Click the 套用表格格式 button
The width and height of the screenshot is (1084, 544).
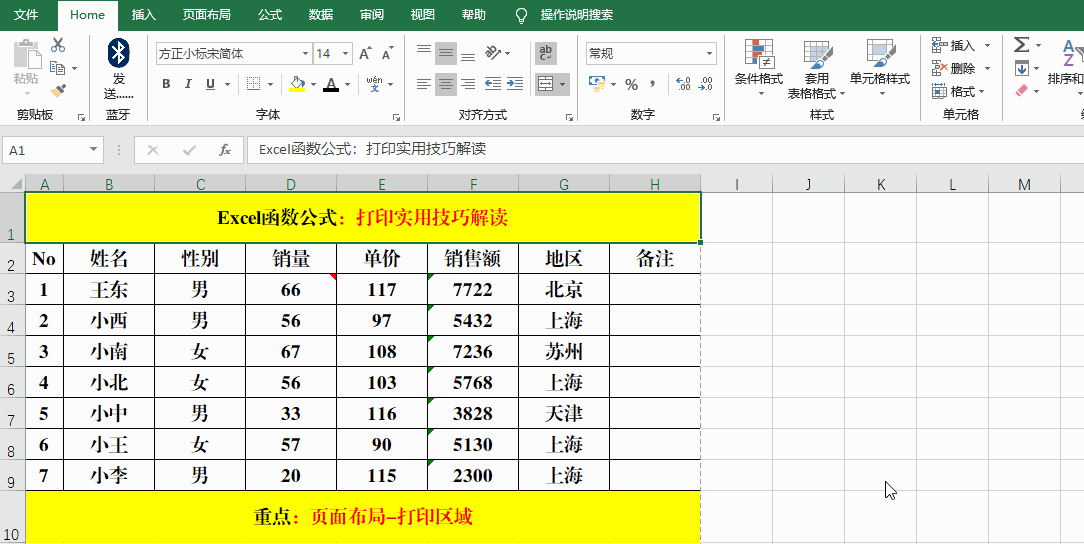816,70
